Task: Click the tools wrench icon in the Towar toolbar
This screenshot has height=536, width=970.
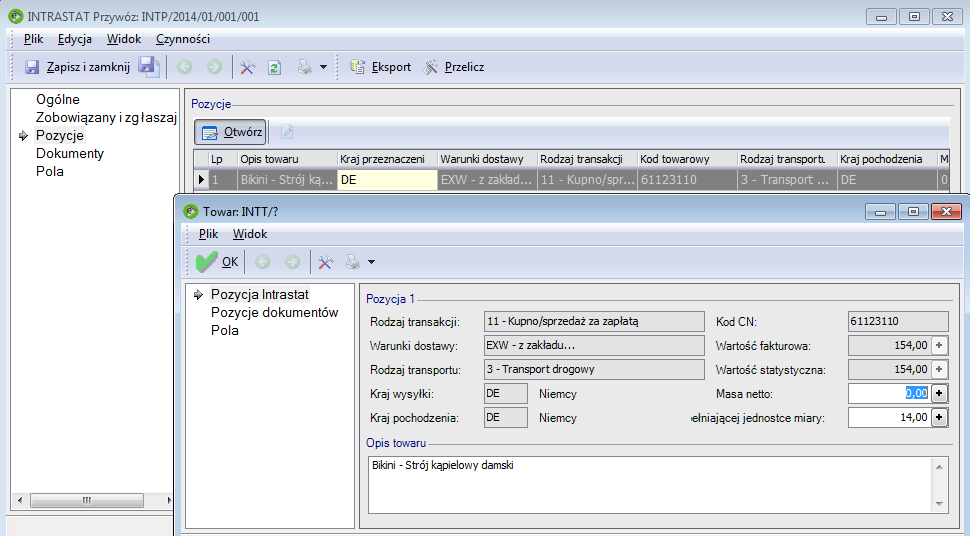Action: (326, 262)
